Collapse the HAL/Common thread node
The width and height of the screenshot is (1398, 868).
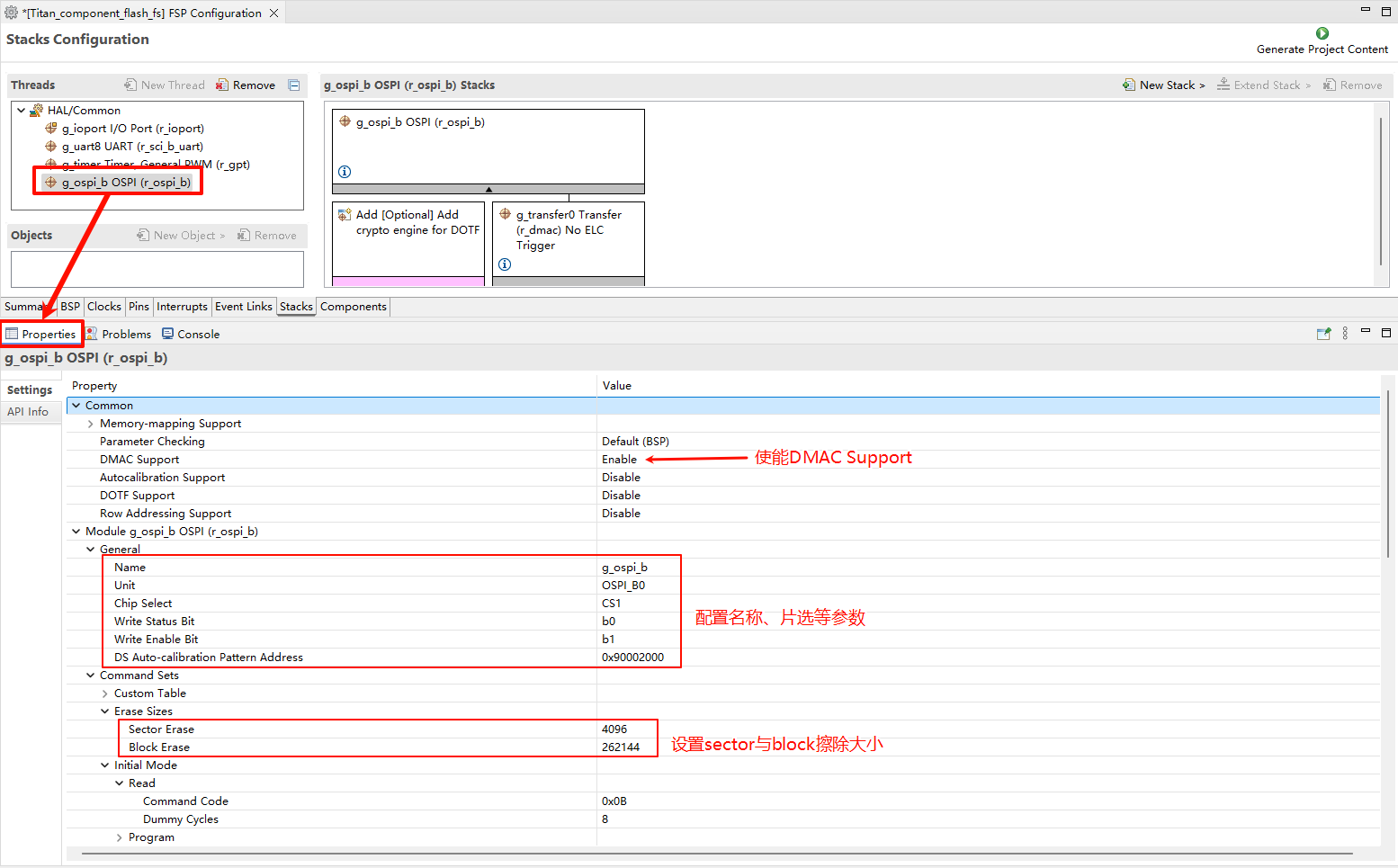click(x=21, y=111)
